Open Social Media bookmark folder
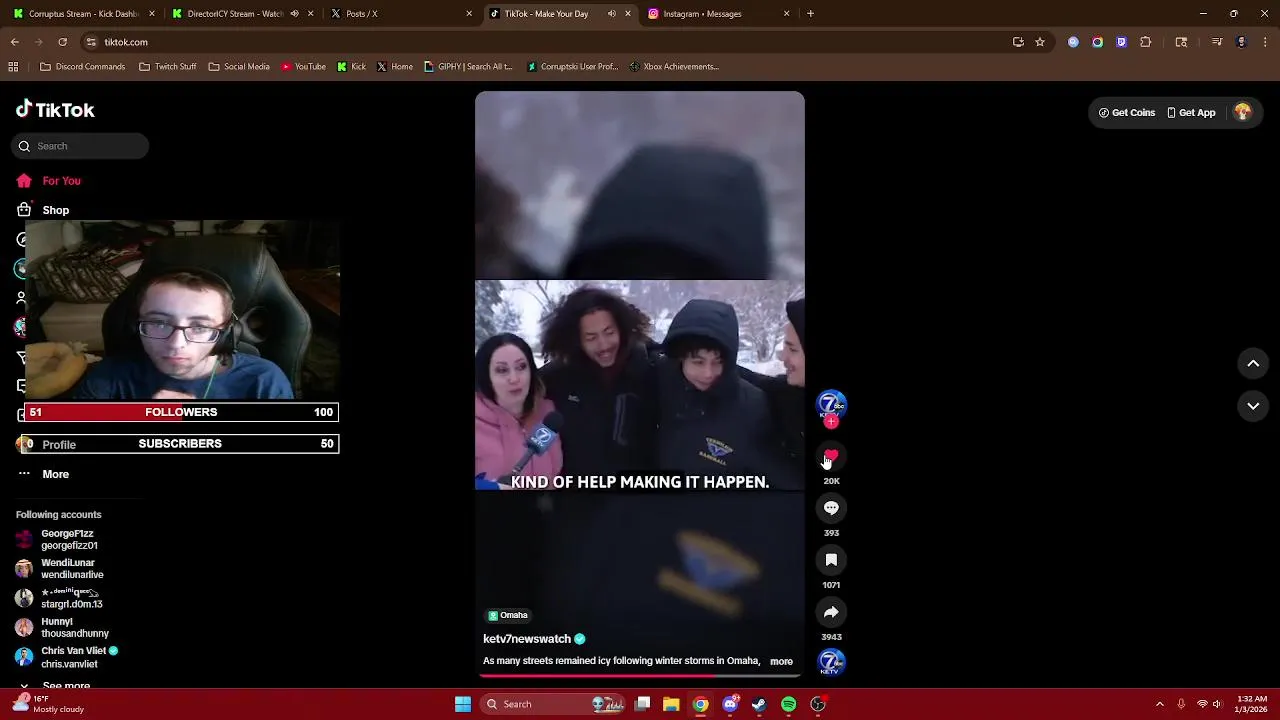The width and height of the screenshot is (1280, 720). click(x=239, y=67)
